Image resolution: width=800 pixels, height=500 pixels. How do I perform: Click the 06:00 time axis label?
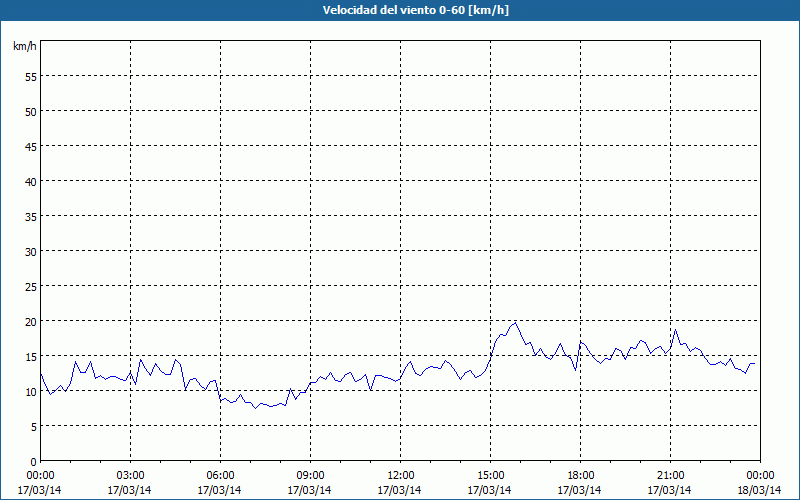tap(220, 476)
